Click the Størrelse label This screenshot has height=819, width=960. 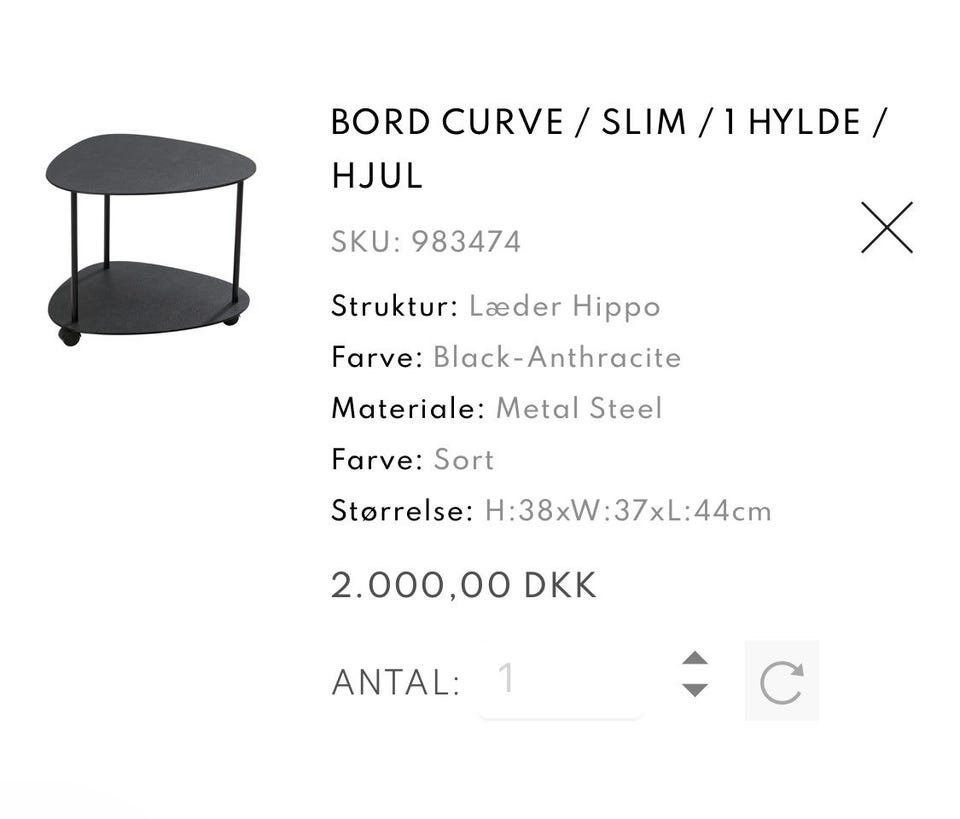[401, 511]
